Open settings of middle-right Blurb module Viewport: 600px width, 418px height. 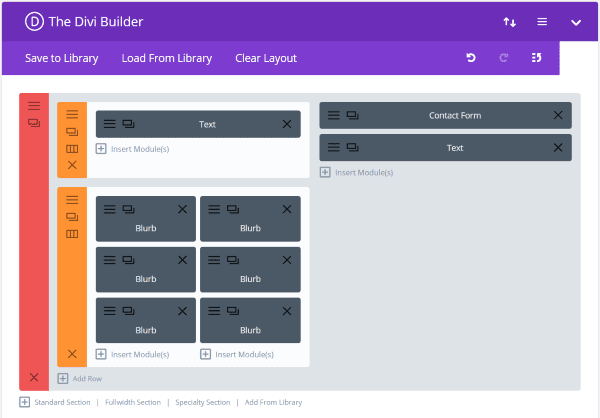[x=214, y=260]
